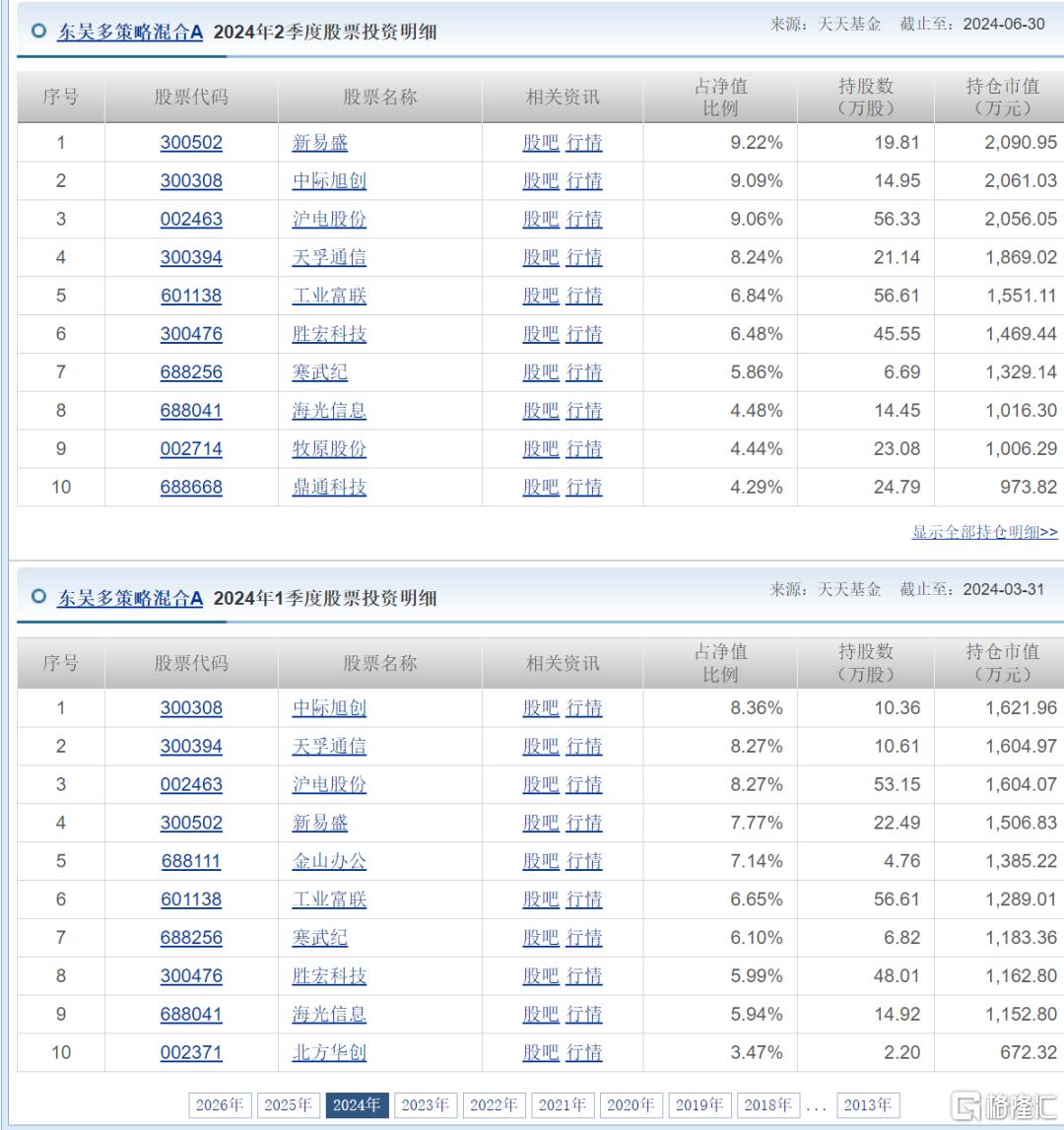The width and height of the screenshot is (1064, 1130).
Task: Click stock code 300502 in Q1 table
Action: click(x=191, y=823)
